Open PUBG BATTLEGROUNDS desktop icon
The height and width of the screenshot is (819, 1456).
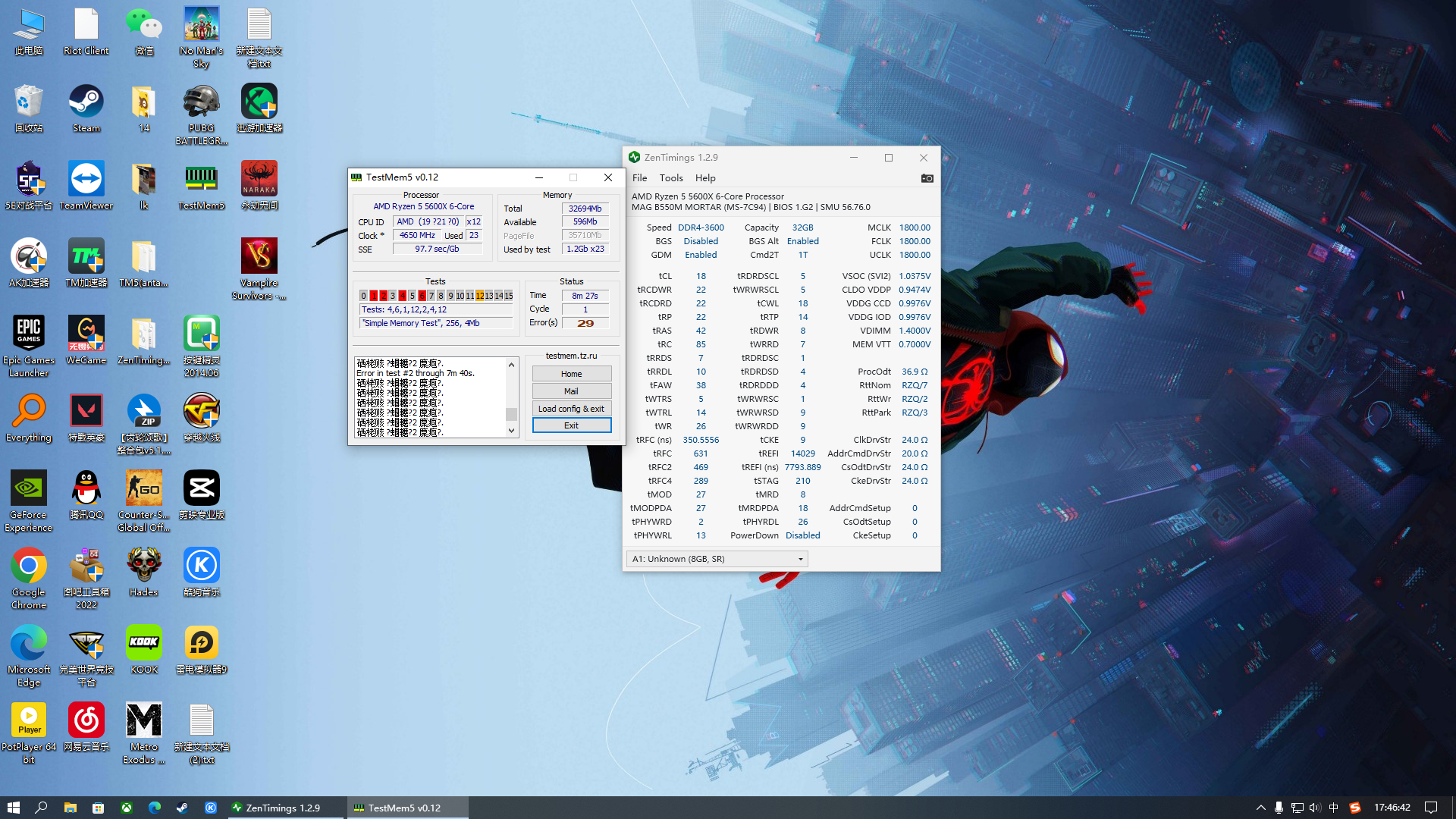[202, 115]
